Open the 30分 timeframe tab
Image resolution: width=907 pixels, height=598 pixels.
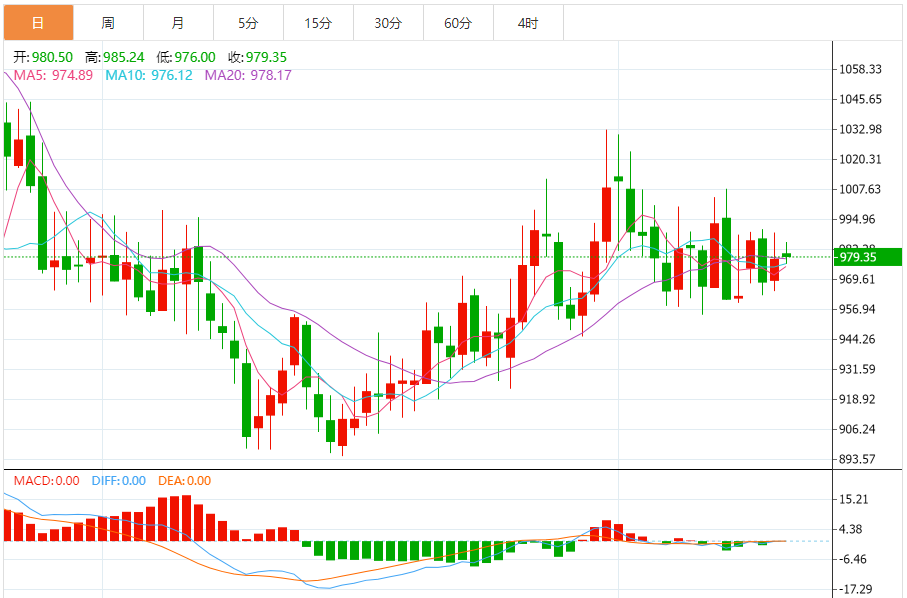(x=388, y=23)
